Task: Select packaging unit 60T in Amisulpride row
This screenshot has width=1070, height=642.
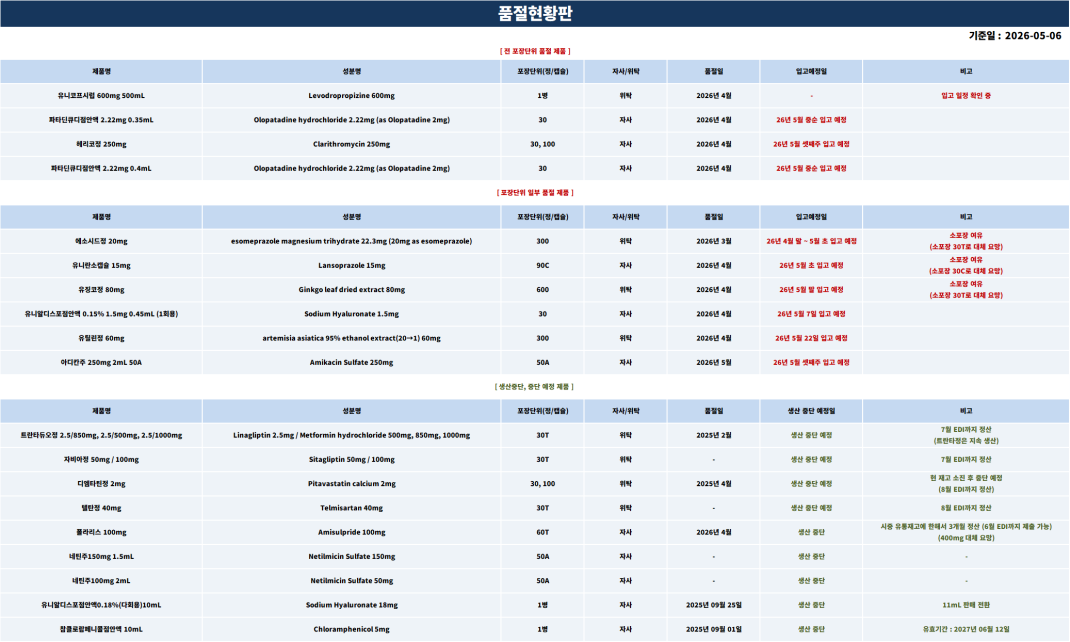Action: [x=543, y=532]
